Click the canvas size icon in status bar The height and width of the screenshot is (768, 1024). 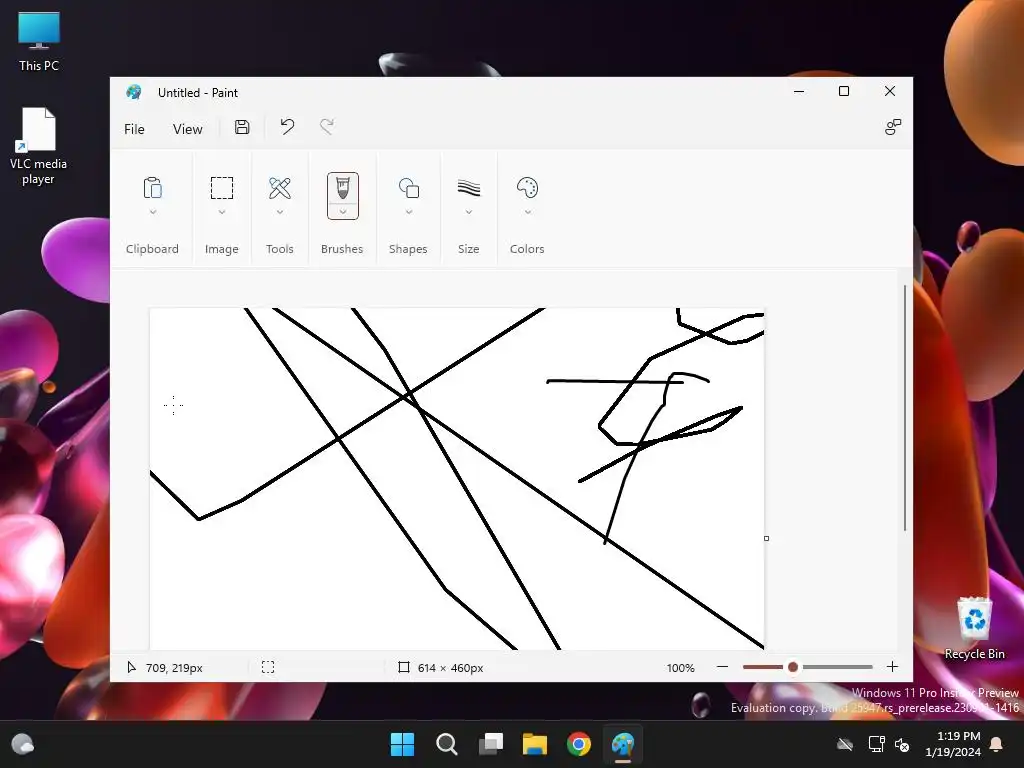pyautogui.click(x=404, y=667)
